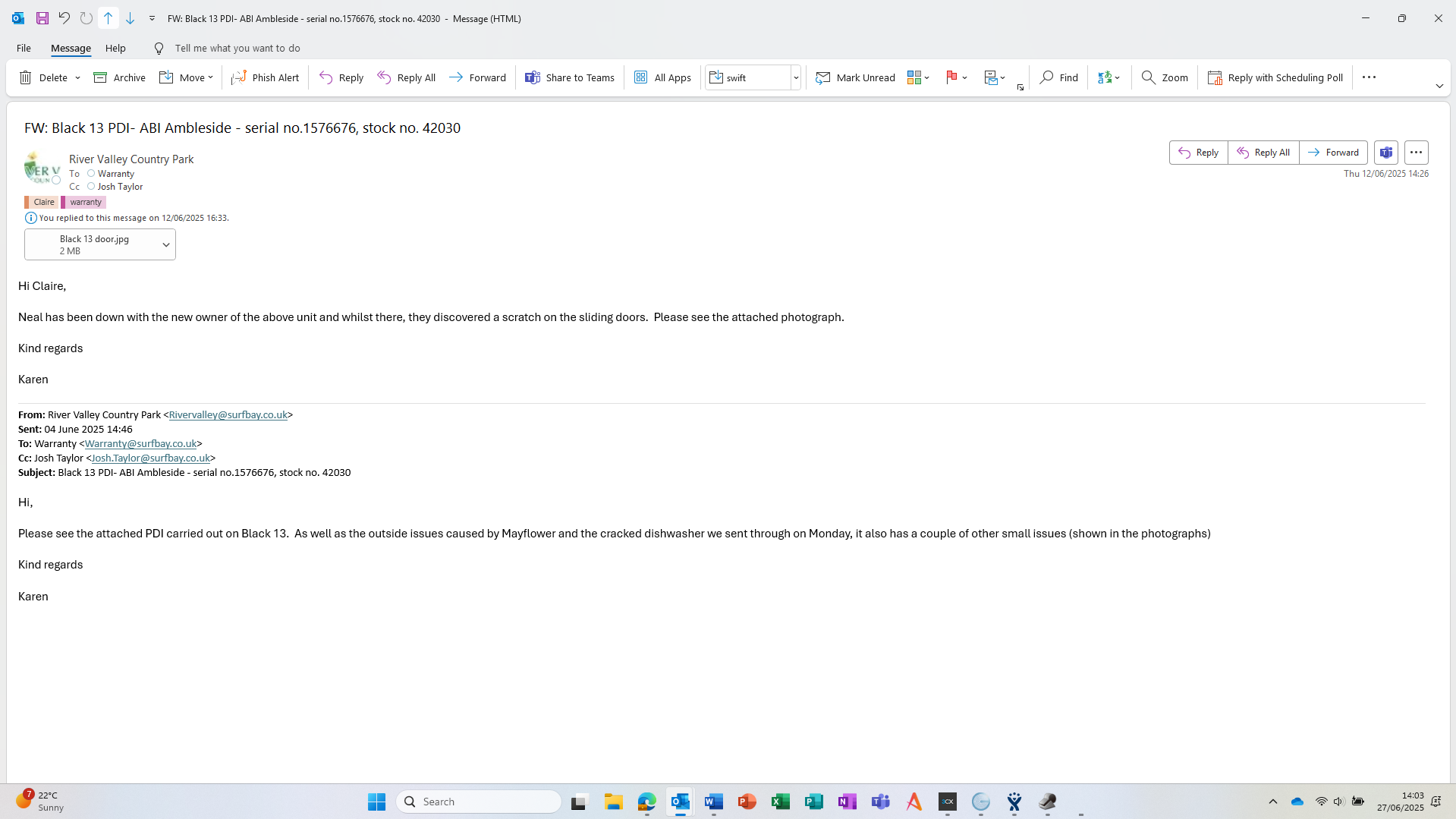Go to previous item with up arrow
The width and height of the screenshot is (1456, 819).
(108, 18)
